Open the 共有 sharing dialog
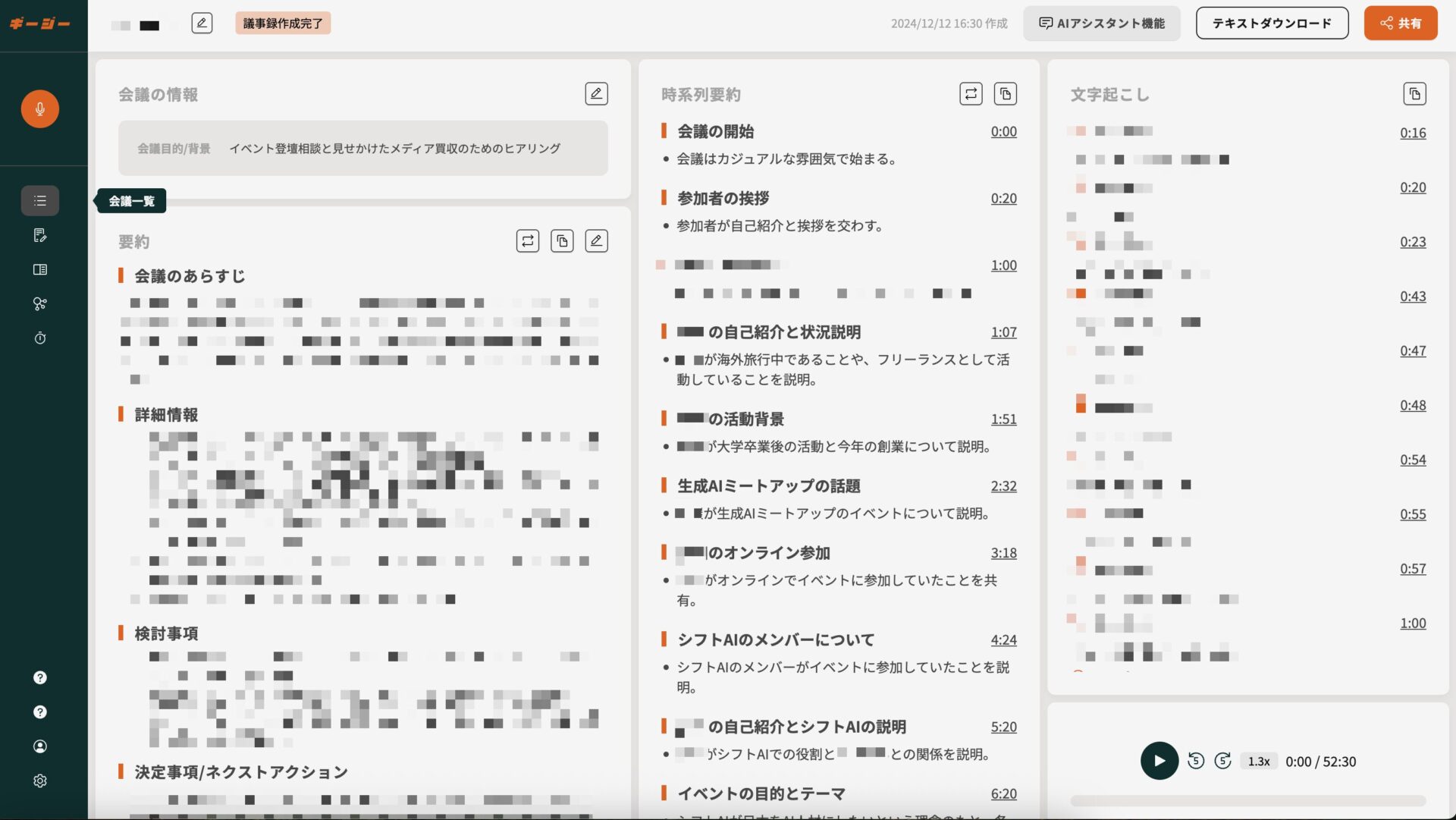Image resolution: width=1456 pixels, height=820 pixels. [x=1400, y=23]
